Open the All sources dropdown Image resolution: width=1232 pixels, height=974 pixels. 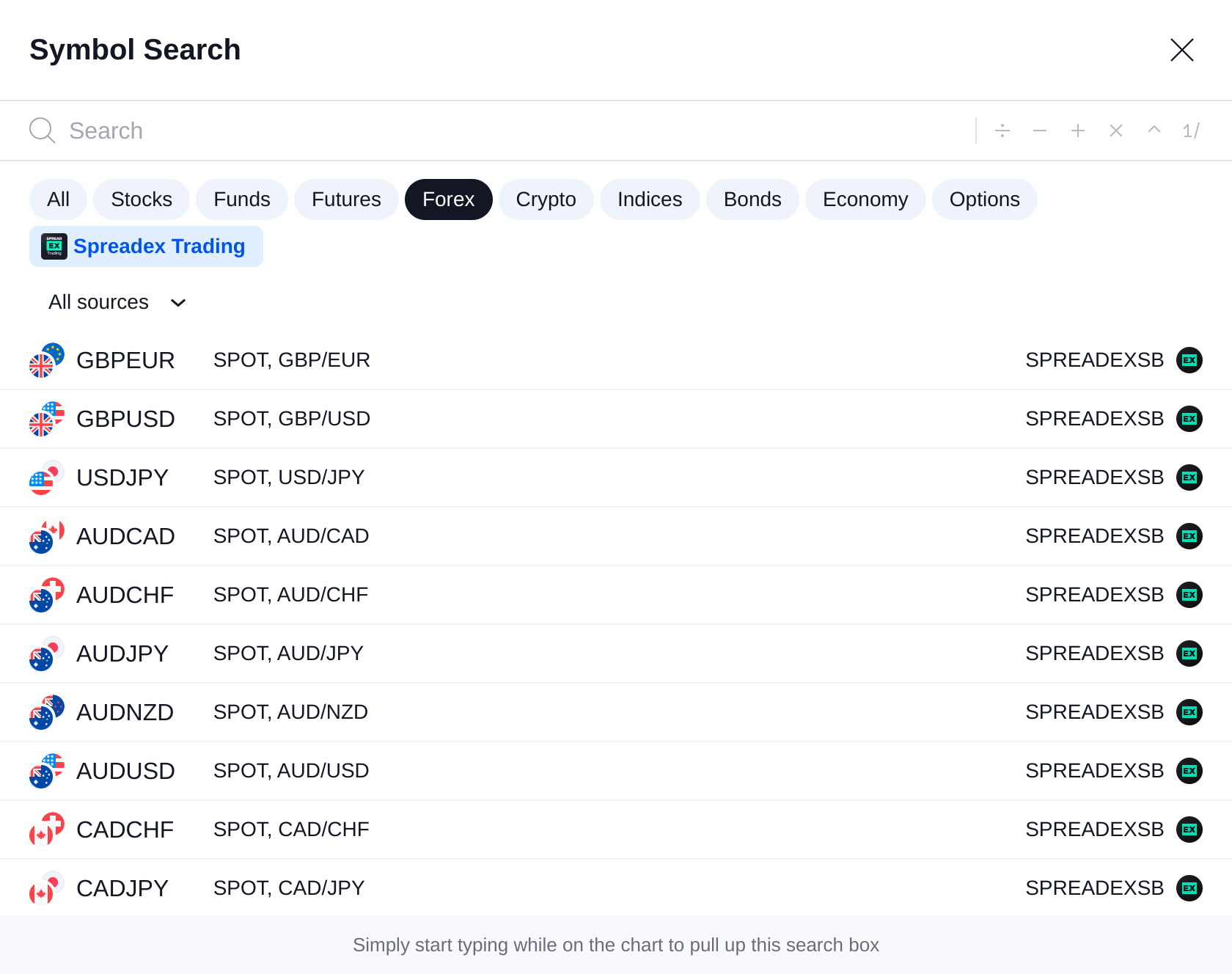(x=116, y=302)
